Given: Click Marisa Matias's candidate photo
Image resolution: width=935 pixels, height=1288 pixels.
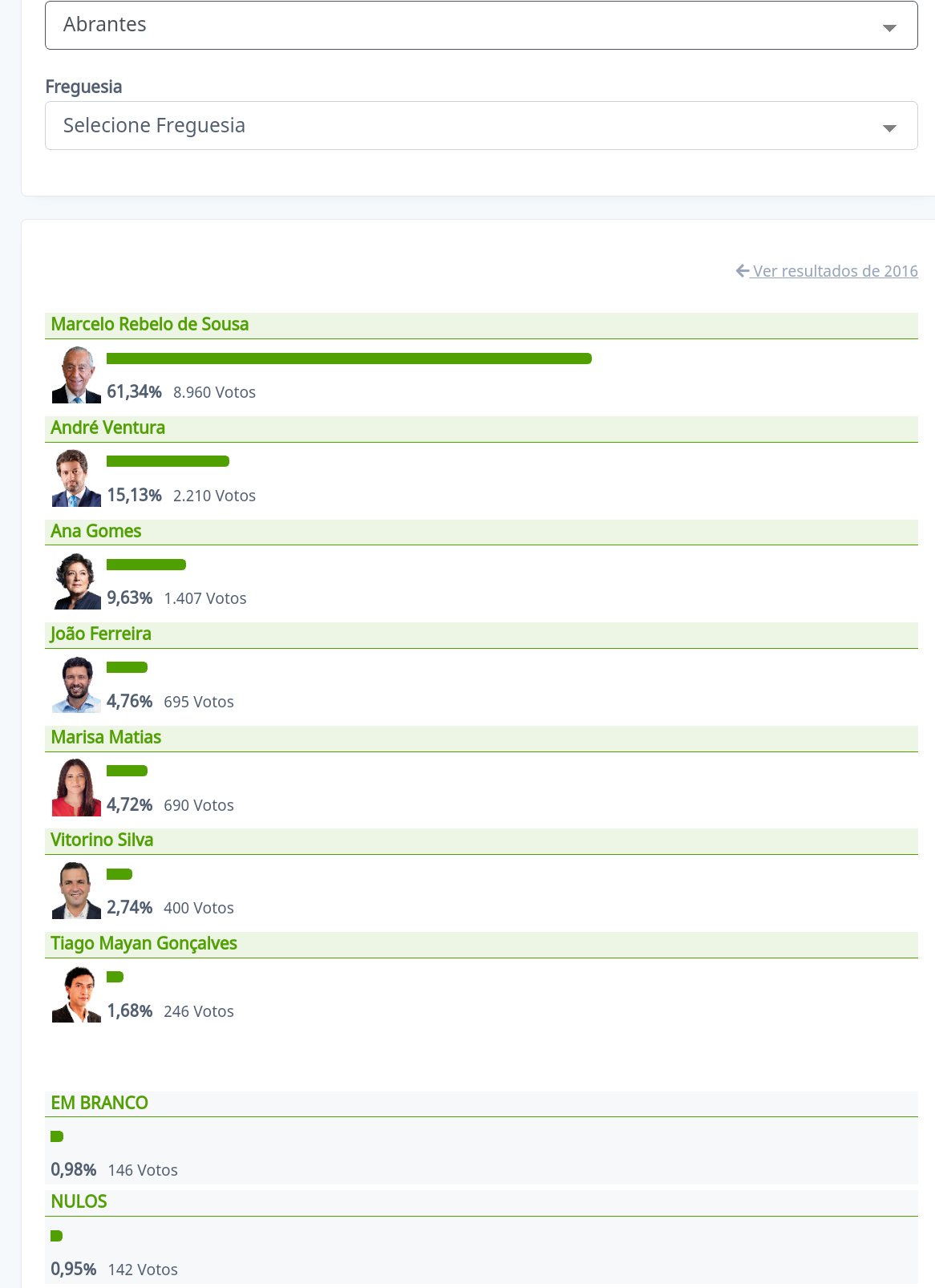Looking at the screenshot, I should (76, 788).
